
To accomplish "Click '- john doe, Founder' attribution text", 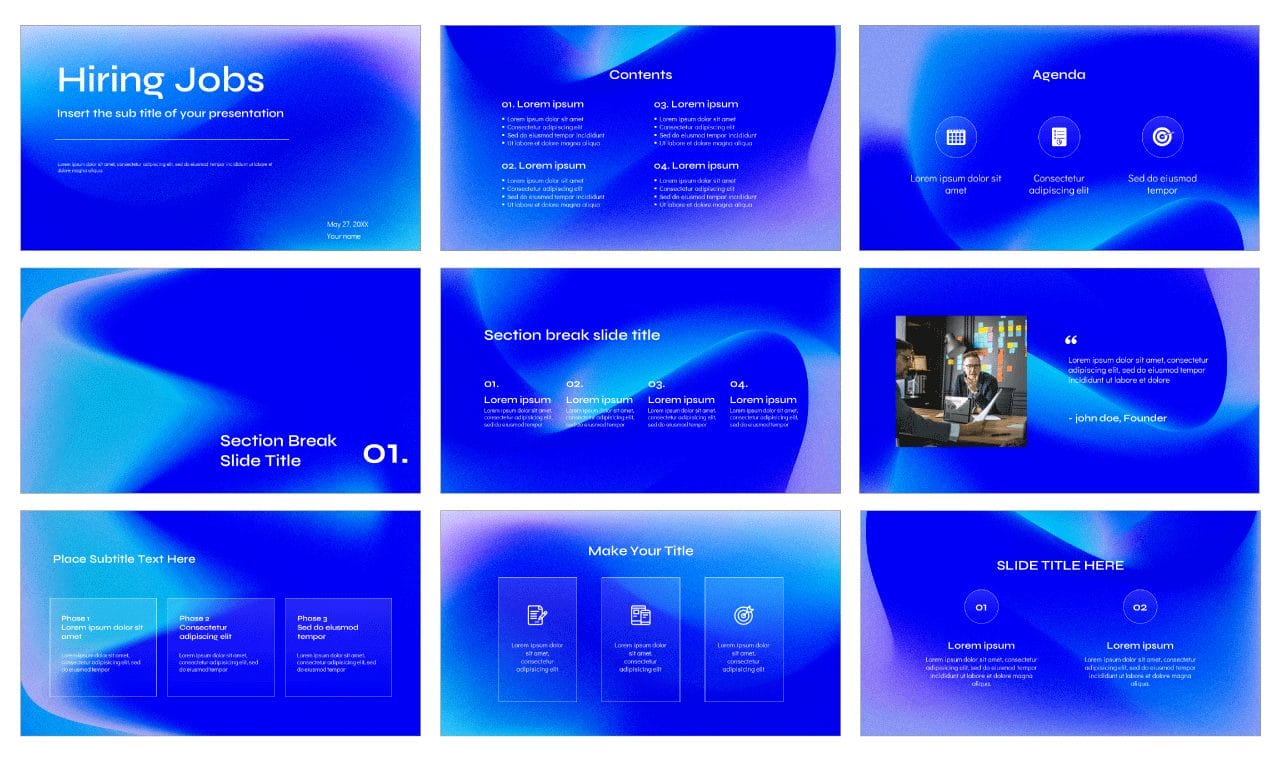I will pyautogui.click(x=1117, y=418).
